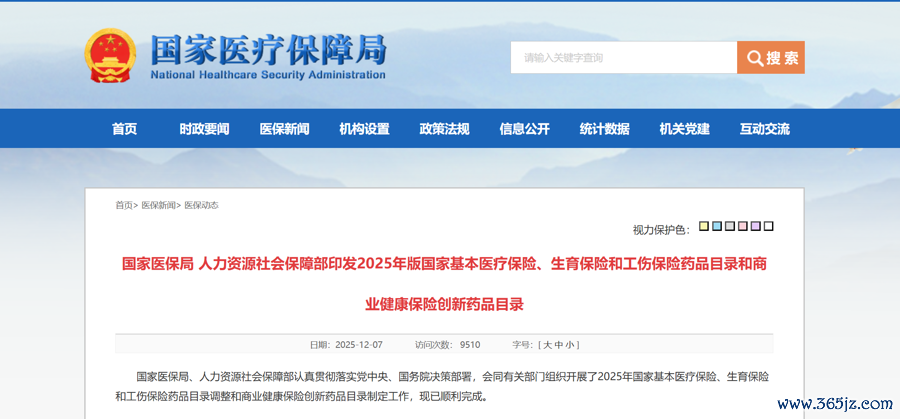Open the 时政要闻 navigation tab

pyautogui.click(x=204, y=129)
